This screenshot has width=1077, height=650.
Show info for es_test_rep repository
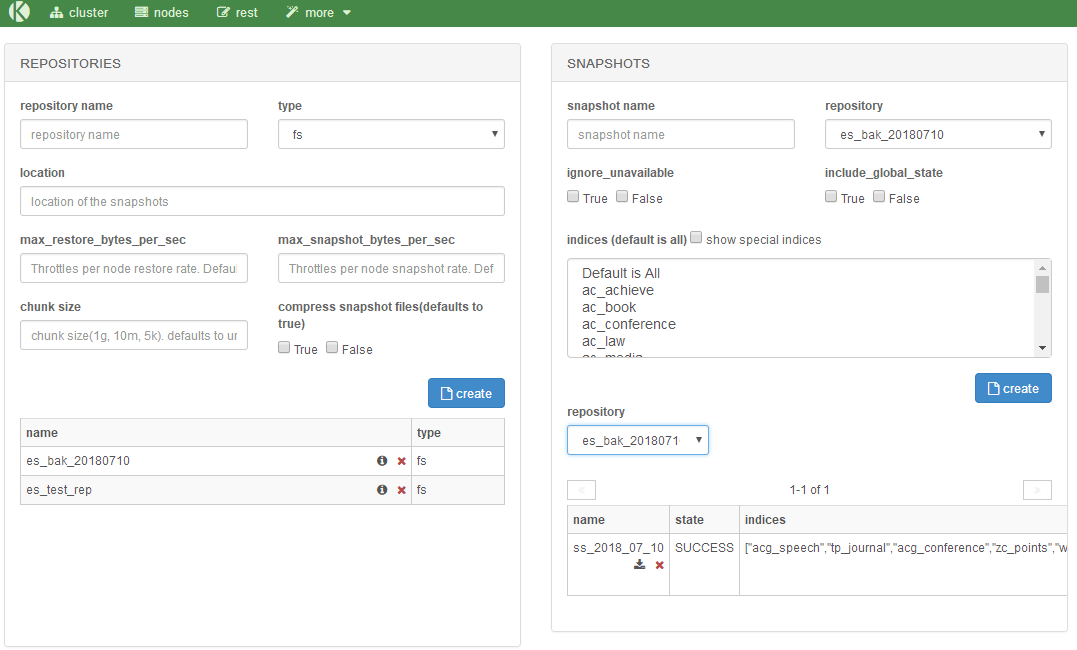coord(382,490)
